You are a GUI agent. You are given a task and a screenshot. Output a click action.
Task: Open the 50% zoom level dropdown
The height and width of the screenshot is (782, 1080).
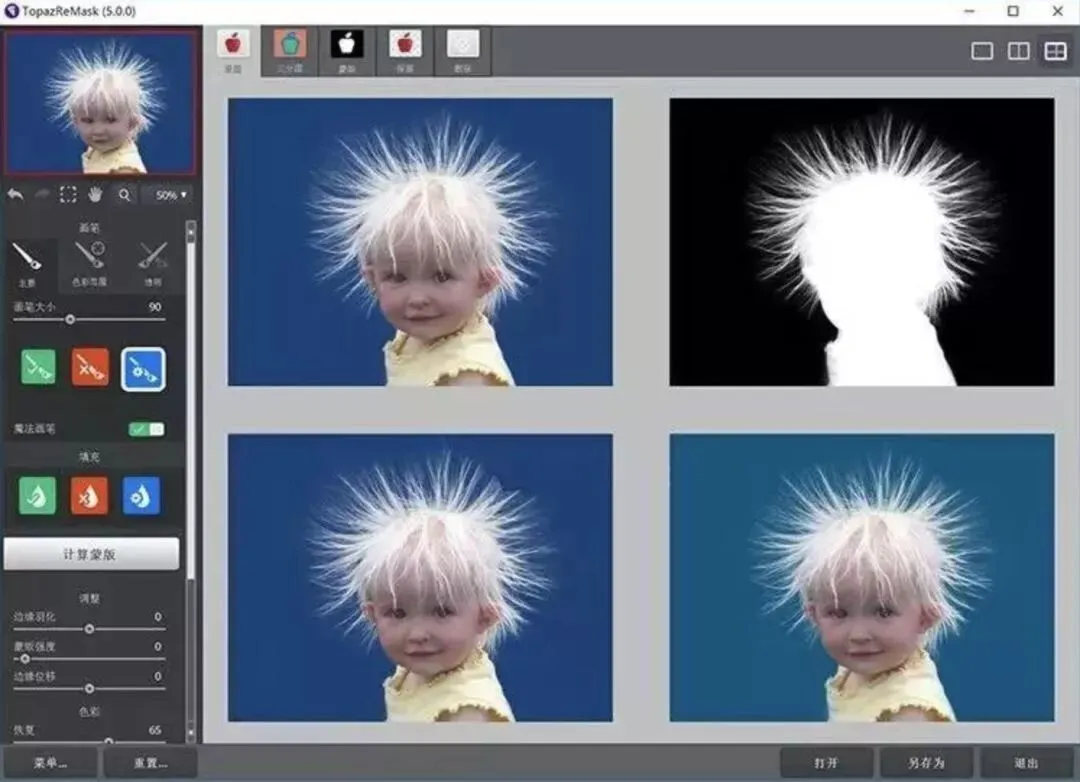point(170,195)
